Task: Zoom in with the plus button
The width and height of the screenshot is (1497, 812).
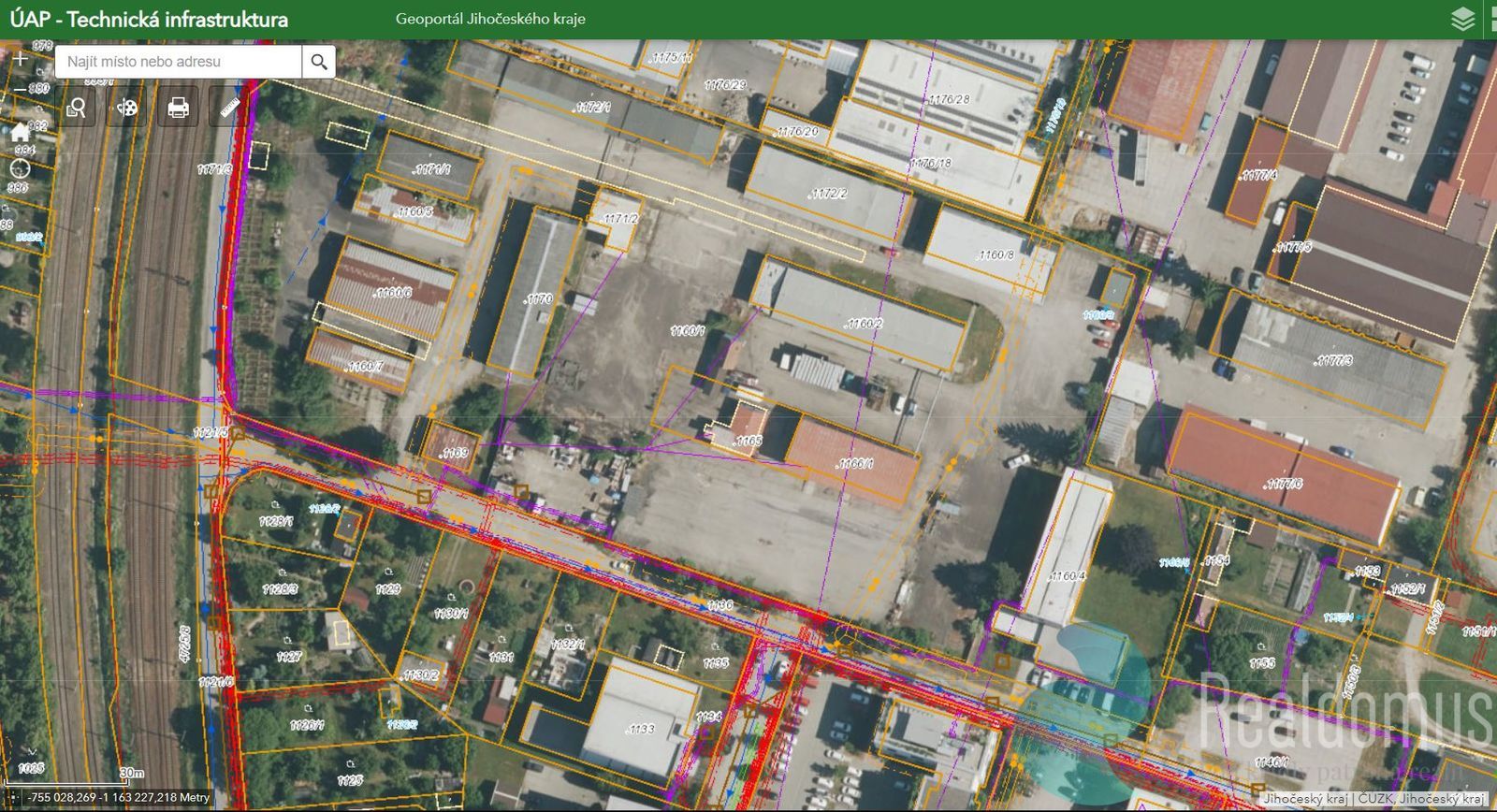Action: point(20,59)
